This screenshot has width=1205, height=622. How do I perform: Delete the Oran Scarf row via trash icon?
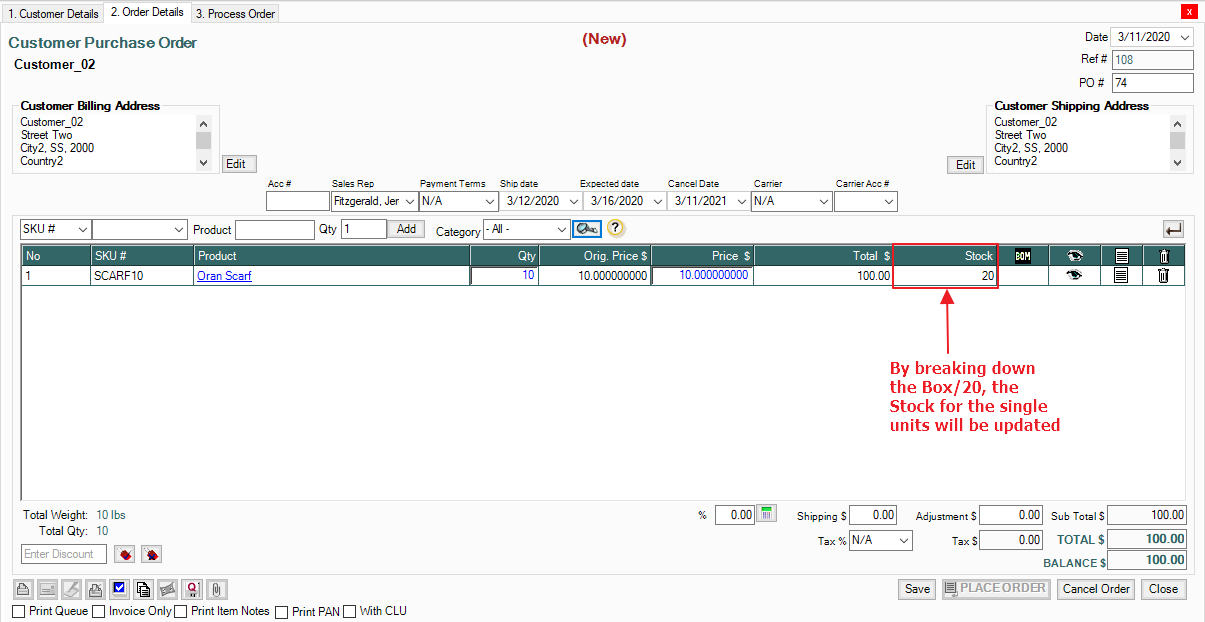click(1163, 276)
